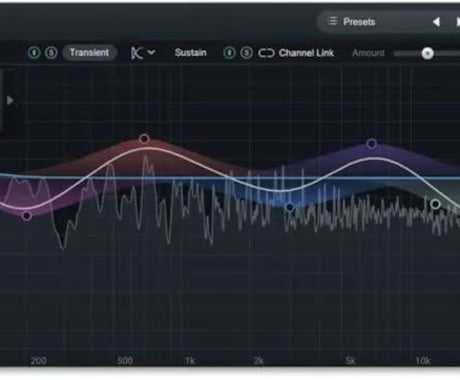460x380 pixels.
Task: Solo the Sustain section
Action: tap(246, 53)
